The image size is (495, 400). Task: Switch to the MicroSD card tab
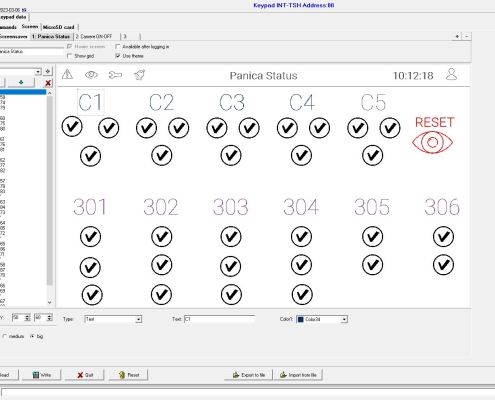click(59, 27)
